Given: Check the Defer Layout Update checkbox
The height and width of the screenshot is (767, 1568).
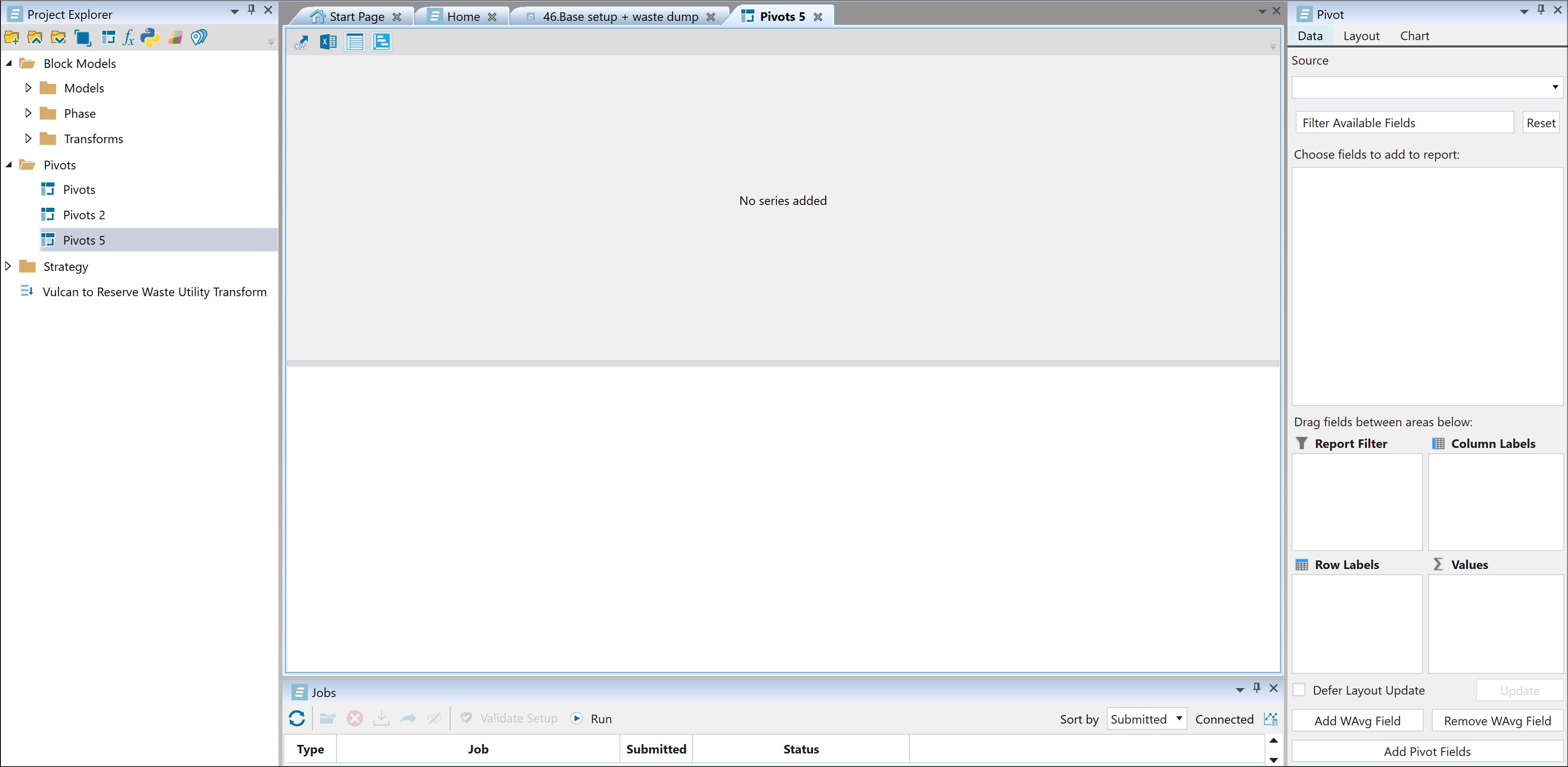Looking at the screenshot, I should click(1299, 690).
